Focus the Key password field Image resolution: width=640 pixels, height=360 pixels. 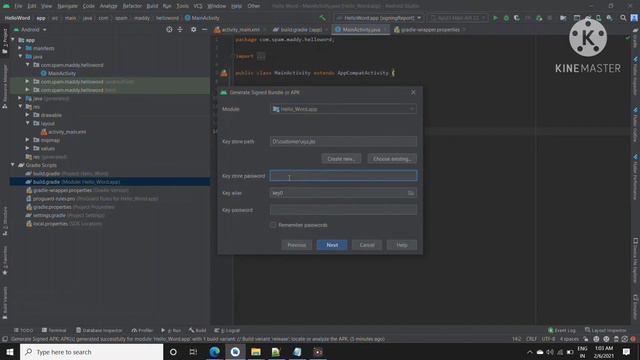click(x=343, y=210)
